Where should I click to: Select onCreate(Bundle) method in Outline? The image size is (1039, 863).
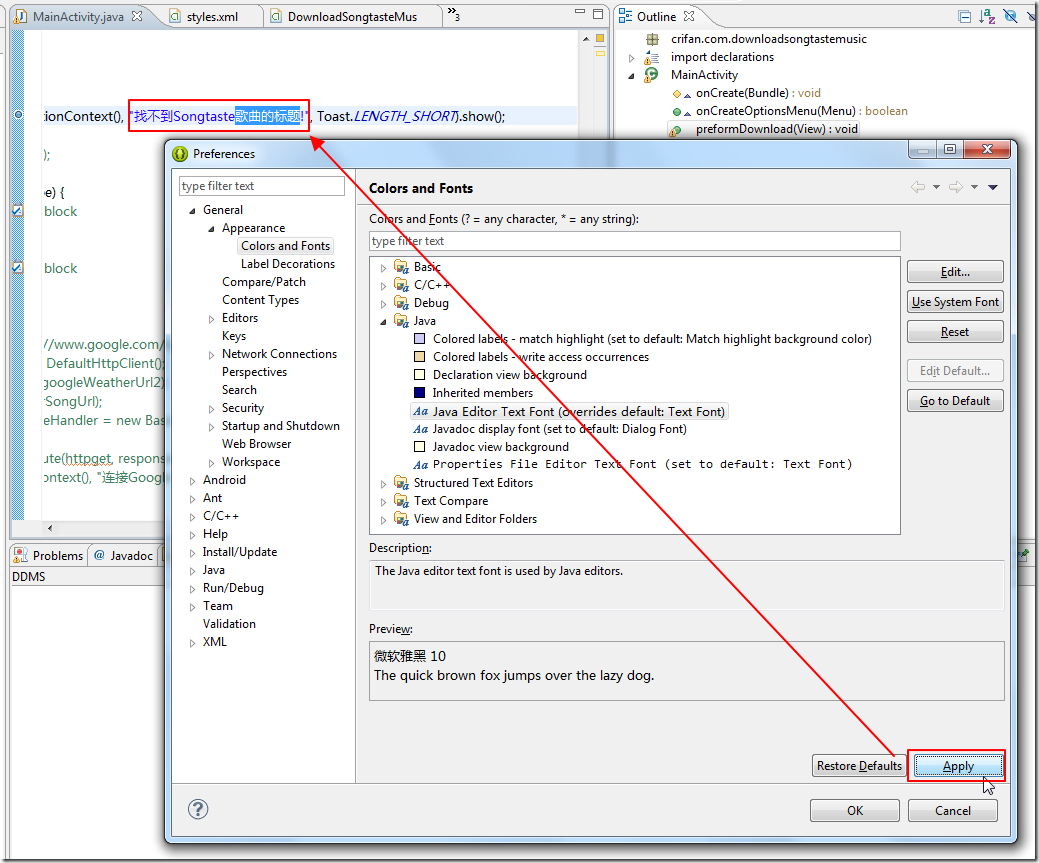click(x=757, y=93)
